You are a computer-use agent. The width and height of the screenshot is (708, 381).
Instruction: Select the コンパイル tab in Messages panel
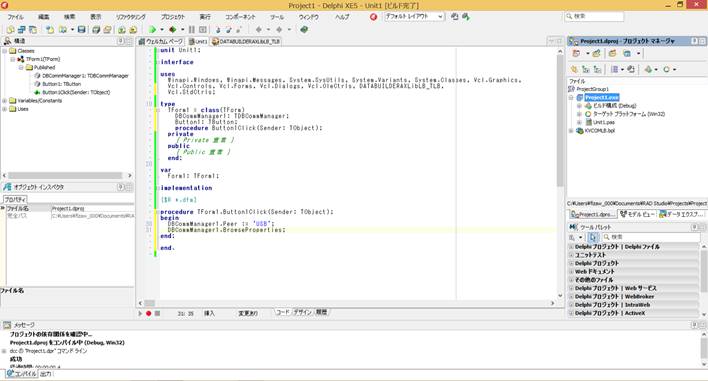[x=21, y=374]
